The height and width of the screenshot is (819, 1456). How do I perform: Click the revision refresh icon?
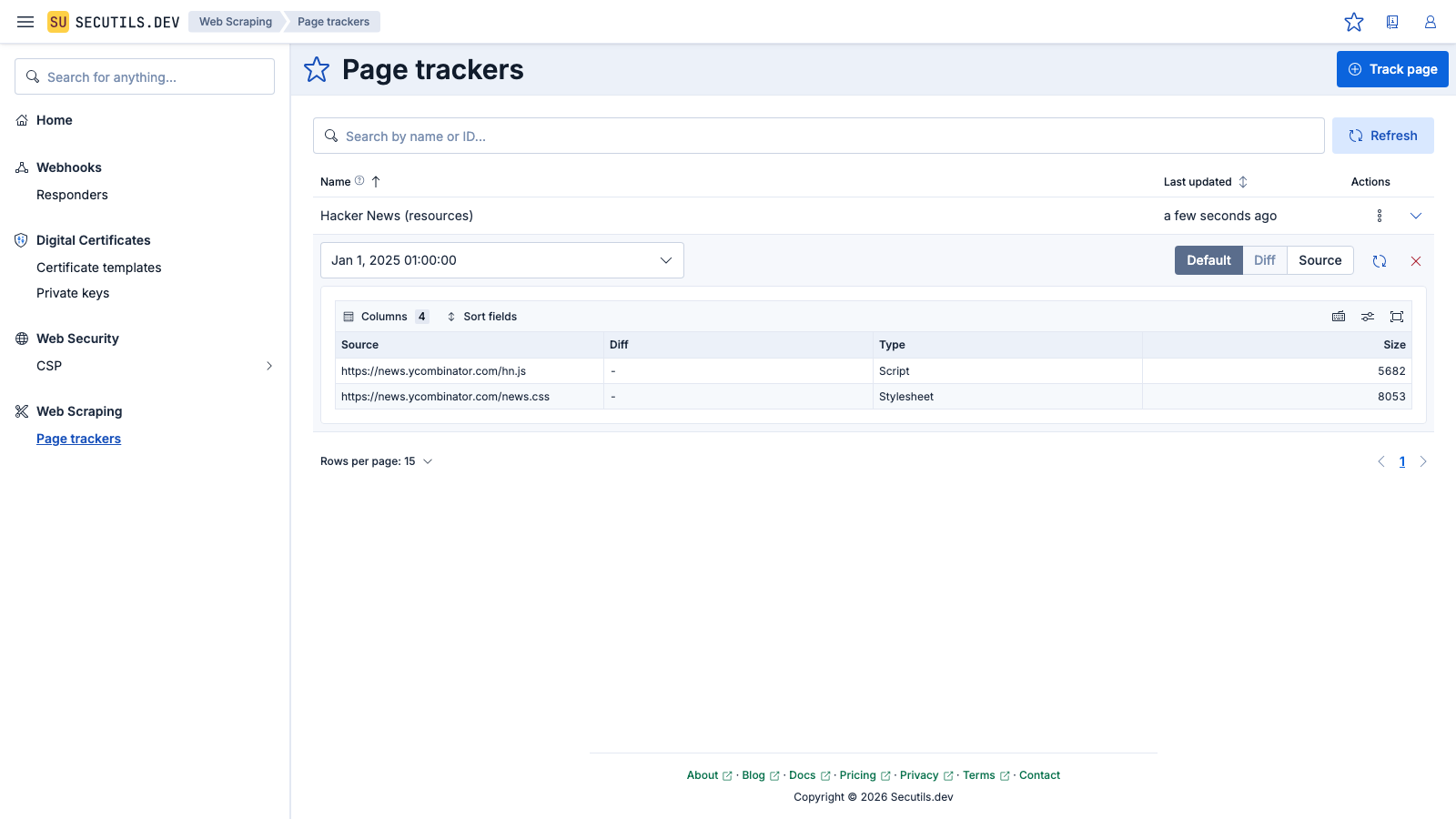pyautogui.click(x=1380, y=261)
